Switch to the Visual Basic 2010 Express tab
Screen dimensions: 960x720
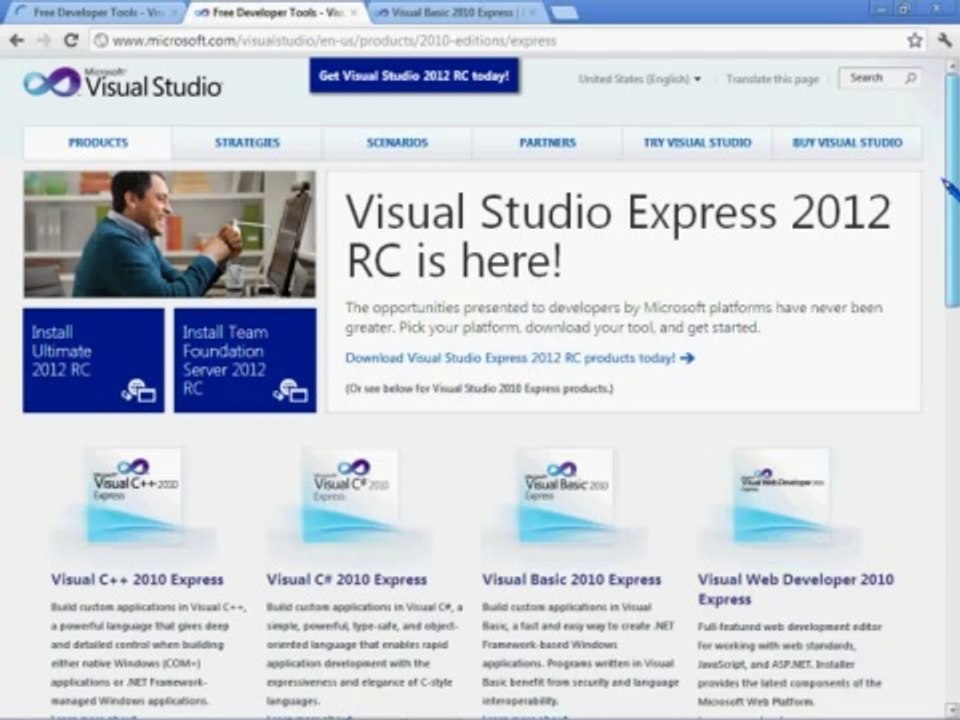[x=456, y=12]
